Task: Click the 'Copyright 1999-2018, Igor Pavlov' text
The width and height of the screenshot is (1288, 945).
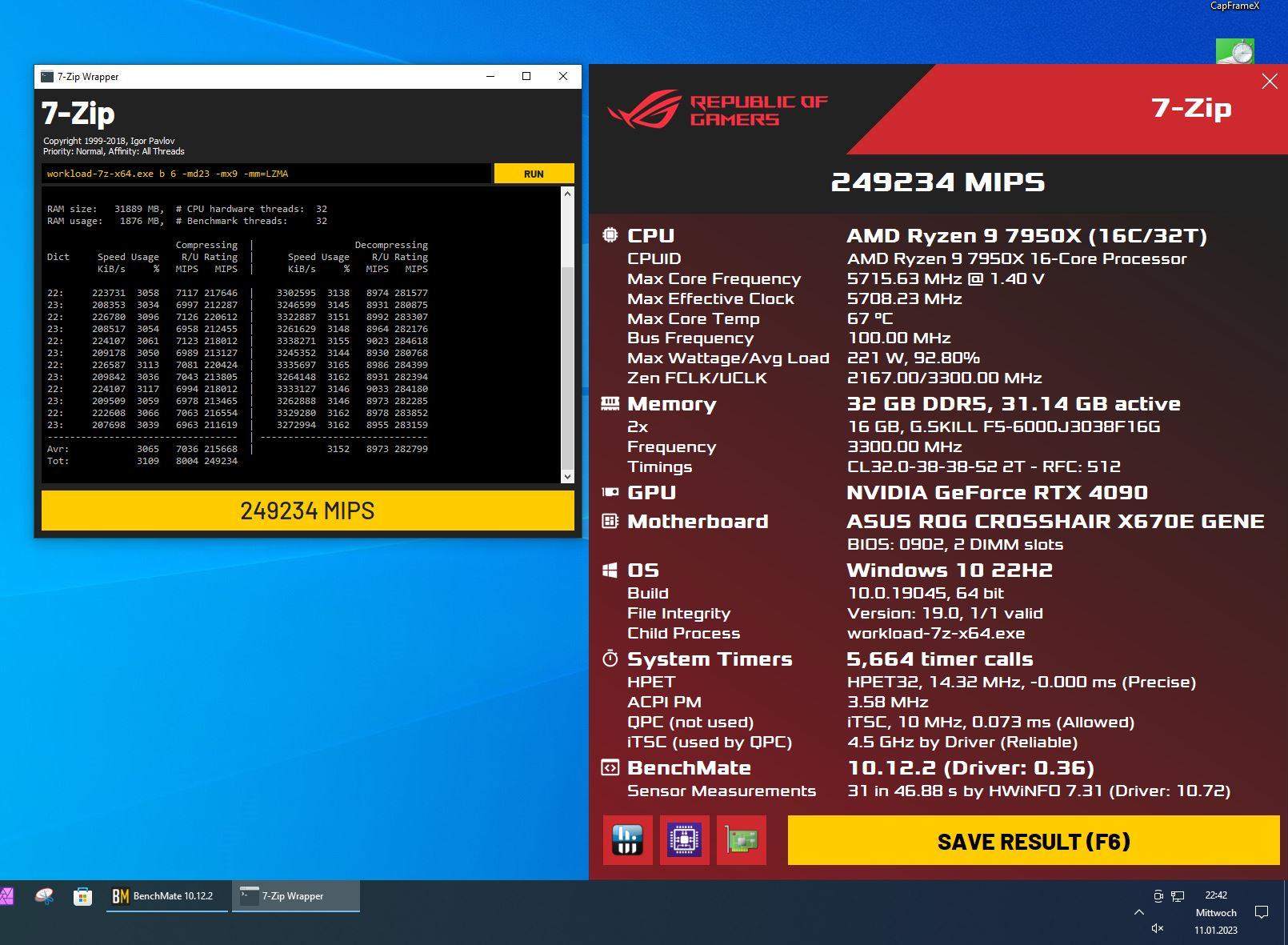Action: [x=109, y=141]
